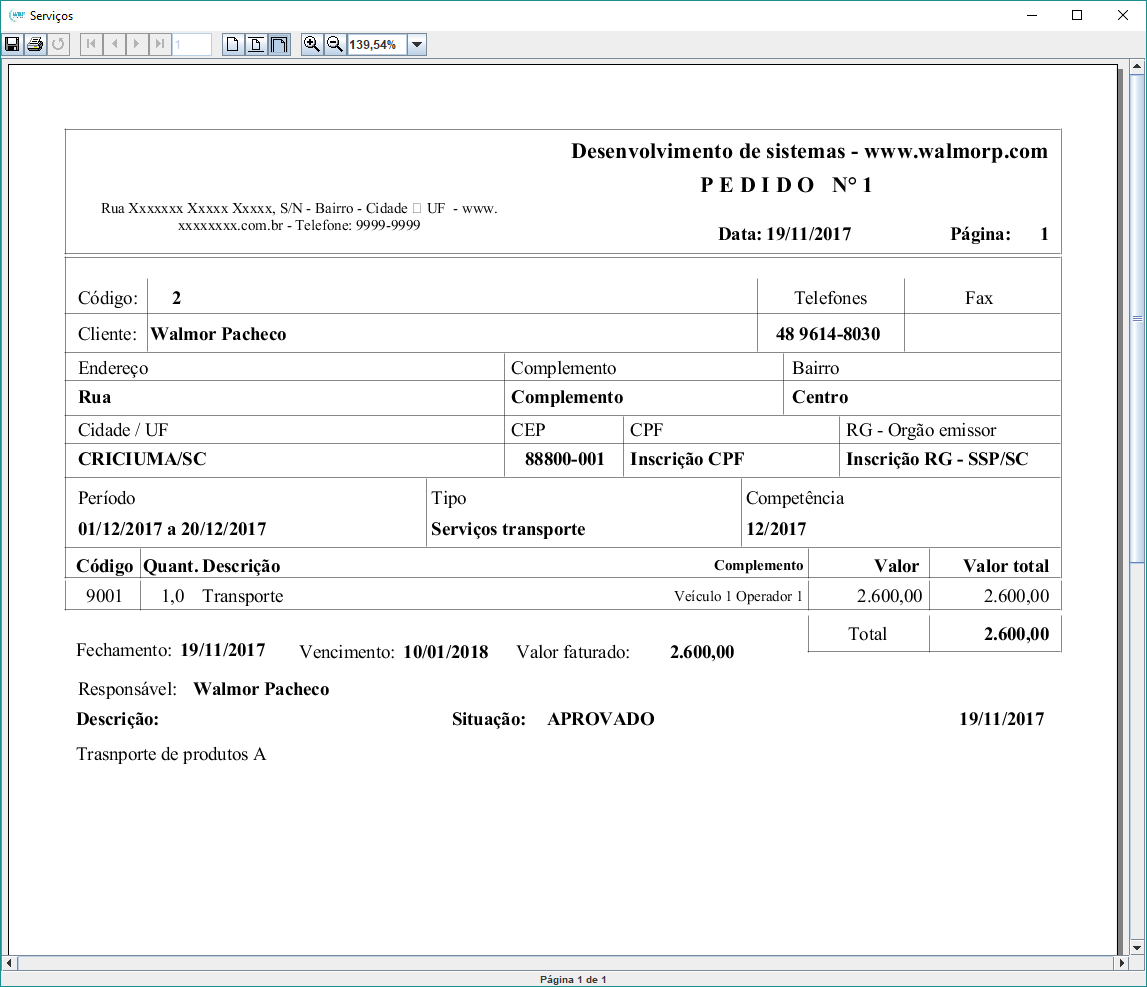Go to the first page of the report
Viewport: 1147px width, 987px height.
[x=92, y=45]
